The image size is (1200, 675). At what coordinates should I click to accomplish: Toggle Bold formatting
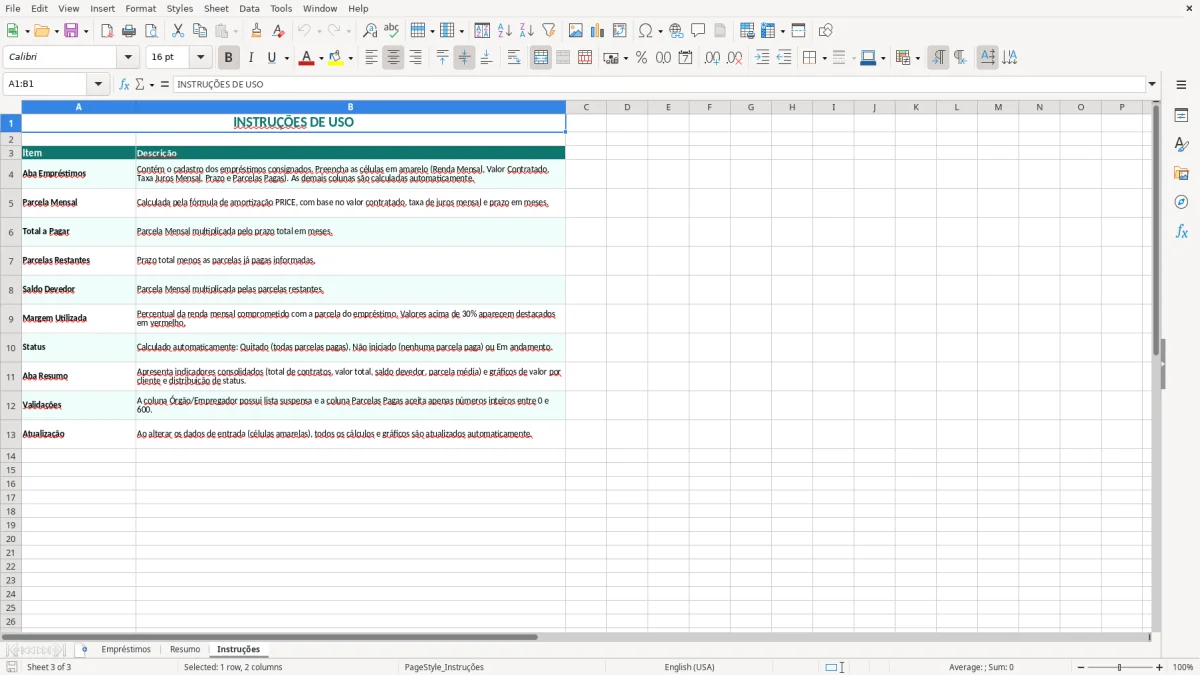(228, 58)
